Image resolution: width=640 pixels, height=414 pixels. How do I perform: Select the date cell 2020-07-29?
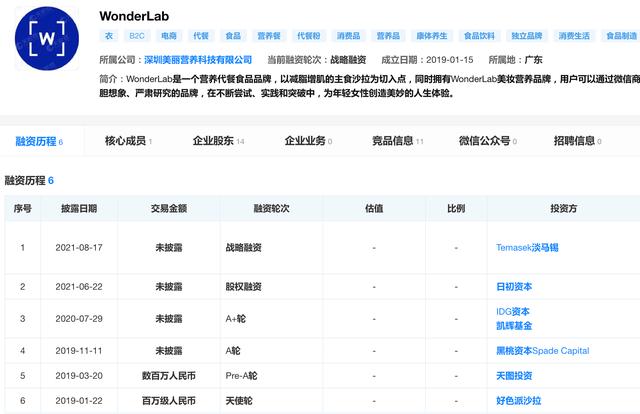pyautogui.click(x=79, y=318)
